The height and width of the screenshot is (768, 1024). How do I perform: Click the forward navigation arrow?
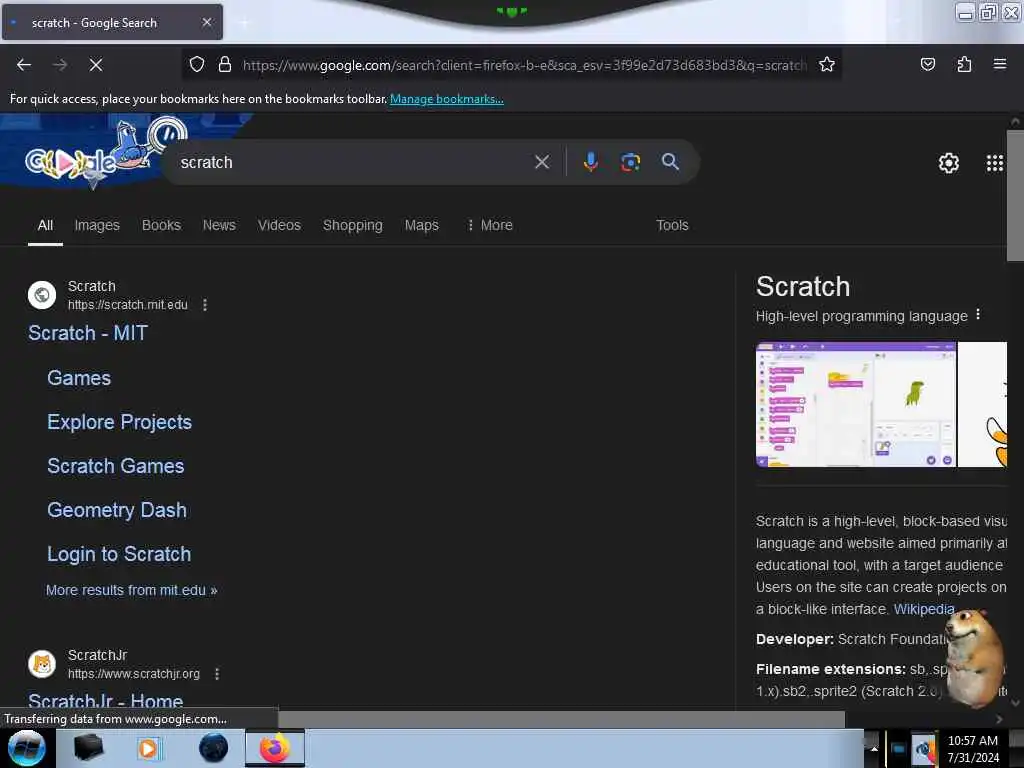(60, 65)
